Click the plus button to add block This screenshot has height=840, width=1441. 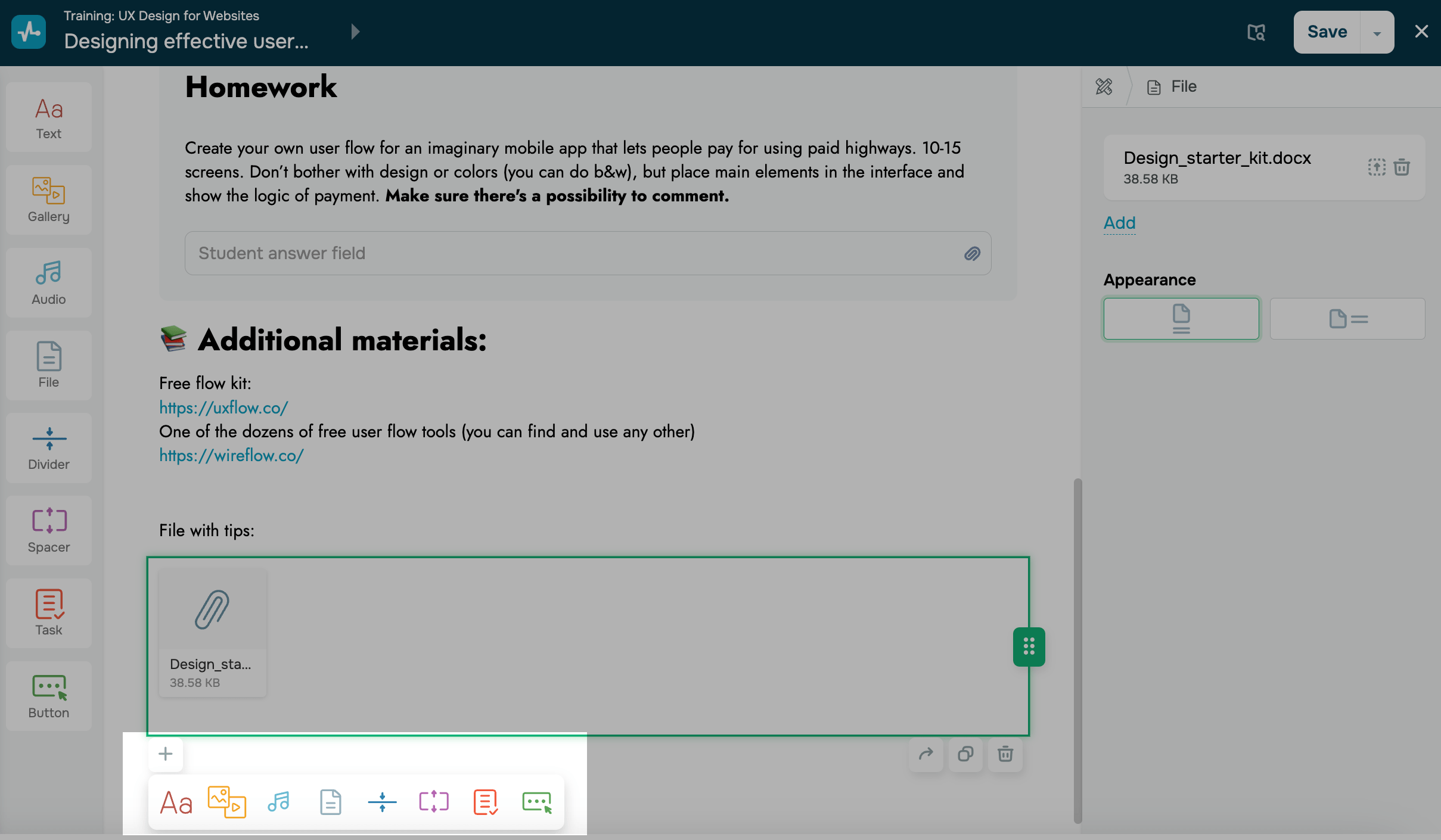tap(166, 754)
